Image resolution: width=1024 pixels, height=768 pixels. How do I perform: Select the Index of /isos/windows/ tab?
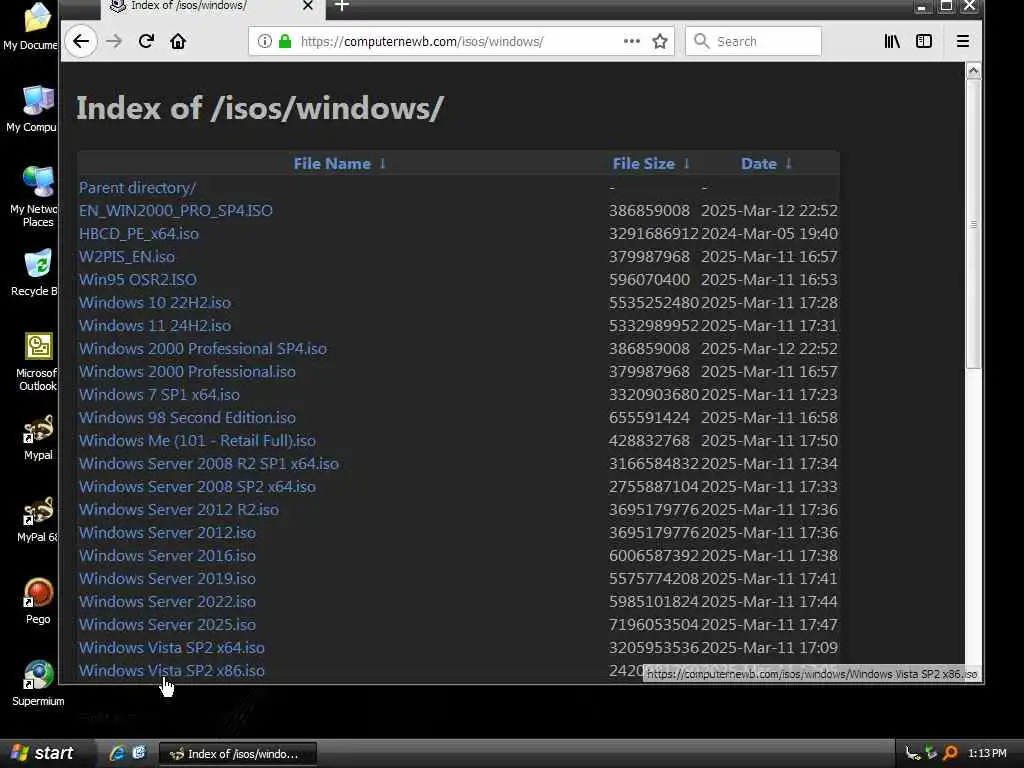click(212, 7)
